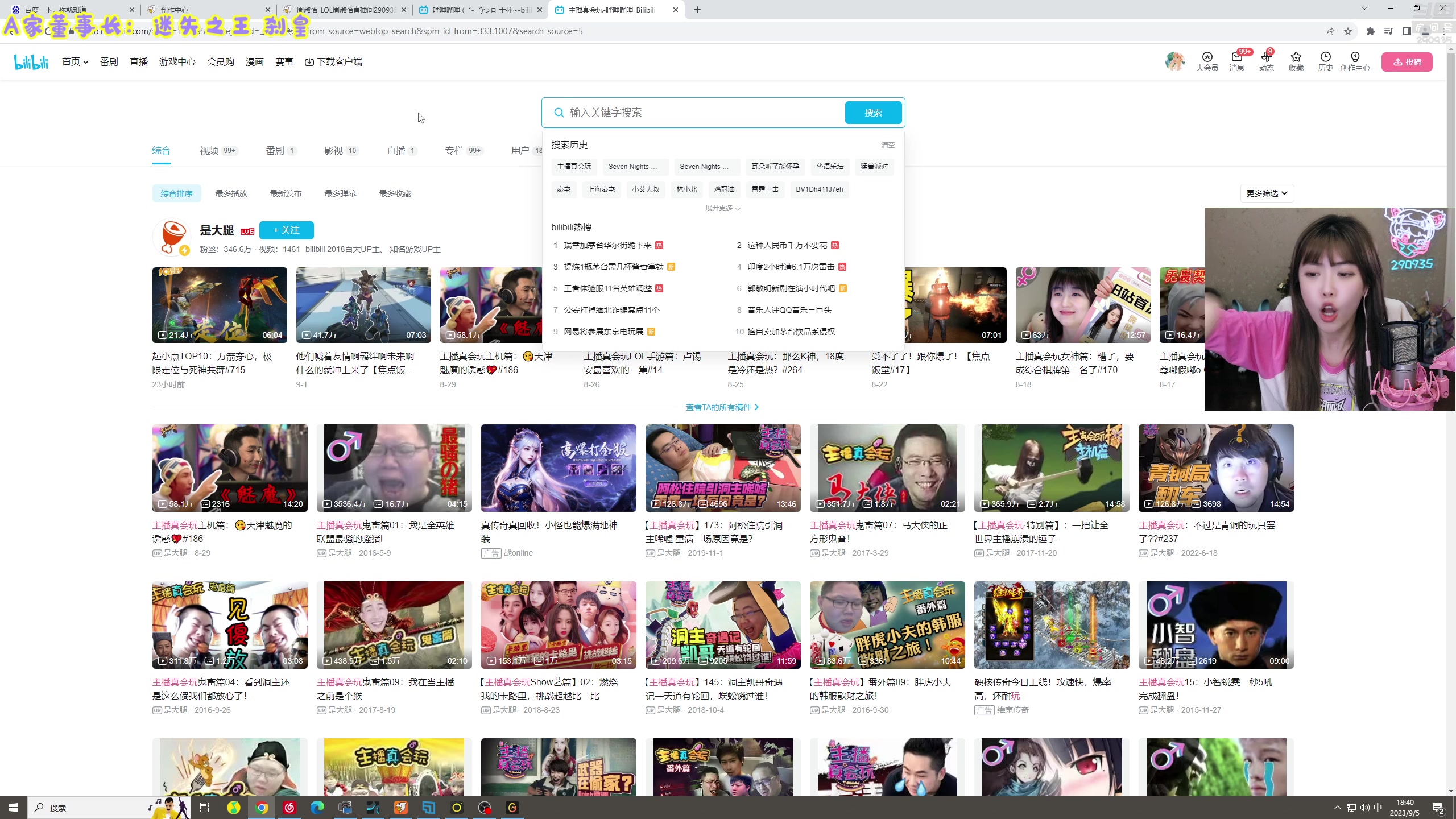
Task: Open the 动态 dynamics icon
Action: point(1265,61)
